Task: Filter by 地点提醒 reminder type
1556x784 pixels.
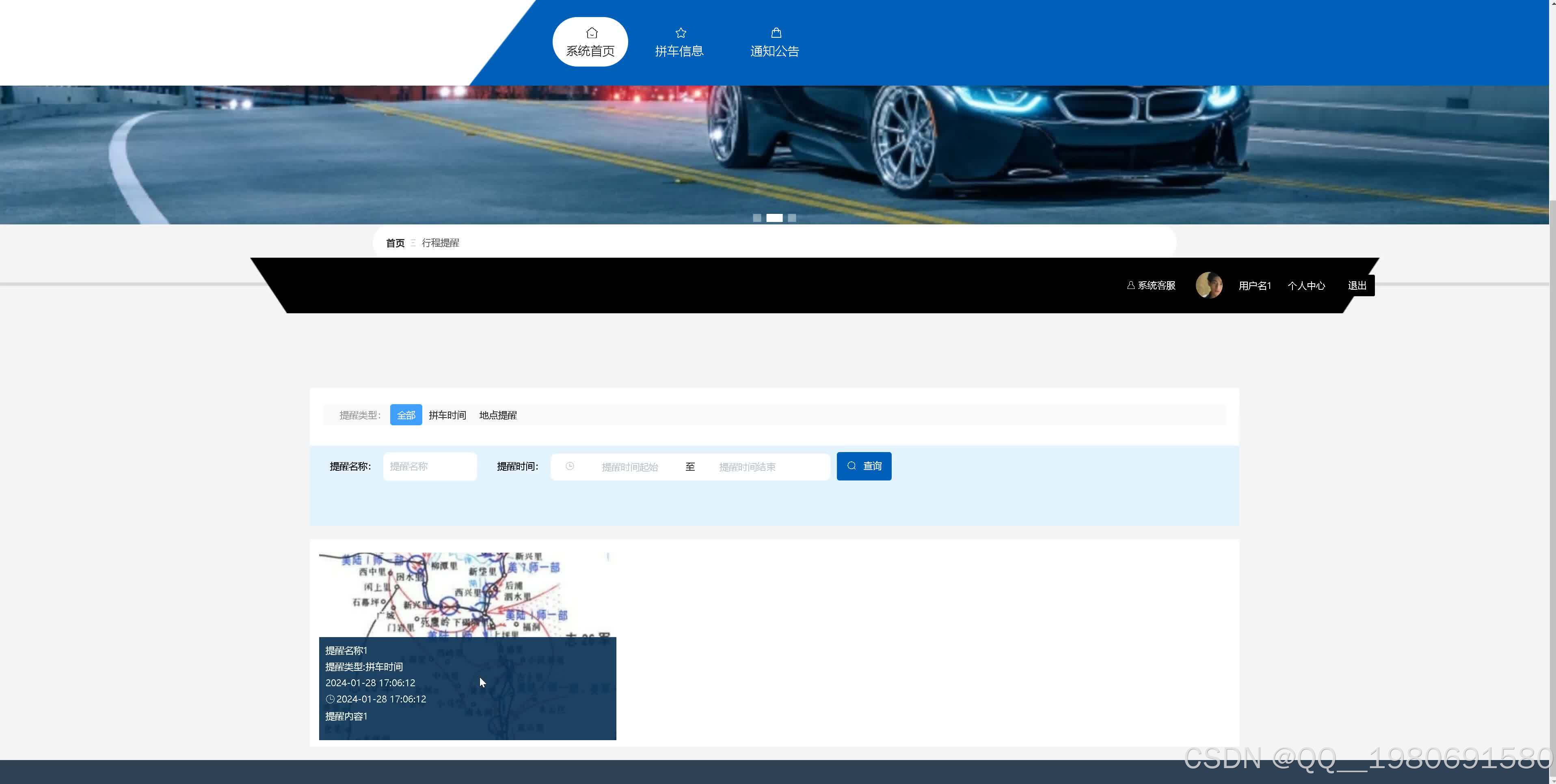Action: (x=498, y=415)
